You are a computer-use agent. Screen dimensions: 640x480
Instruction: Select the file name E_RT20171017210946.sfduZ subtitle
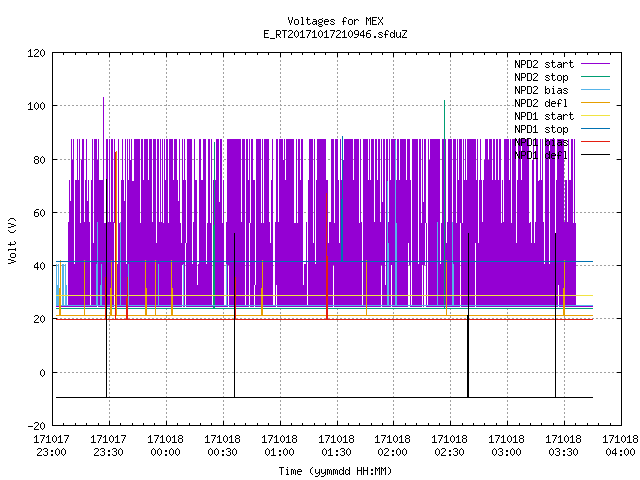[x=335, y=34]
